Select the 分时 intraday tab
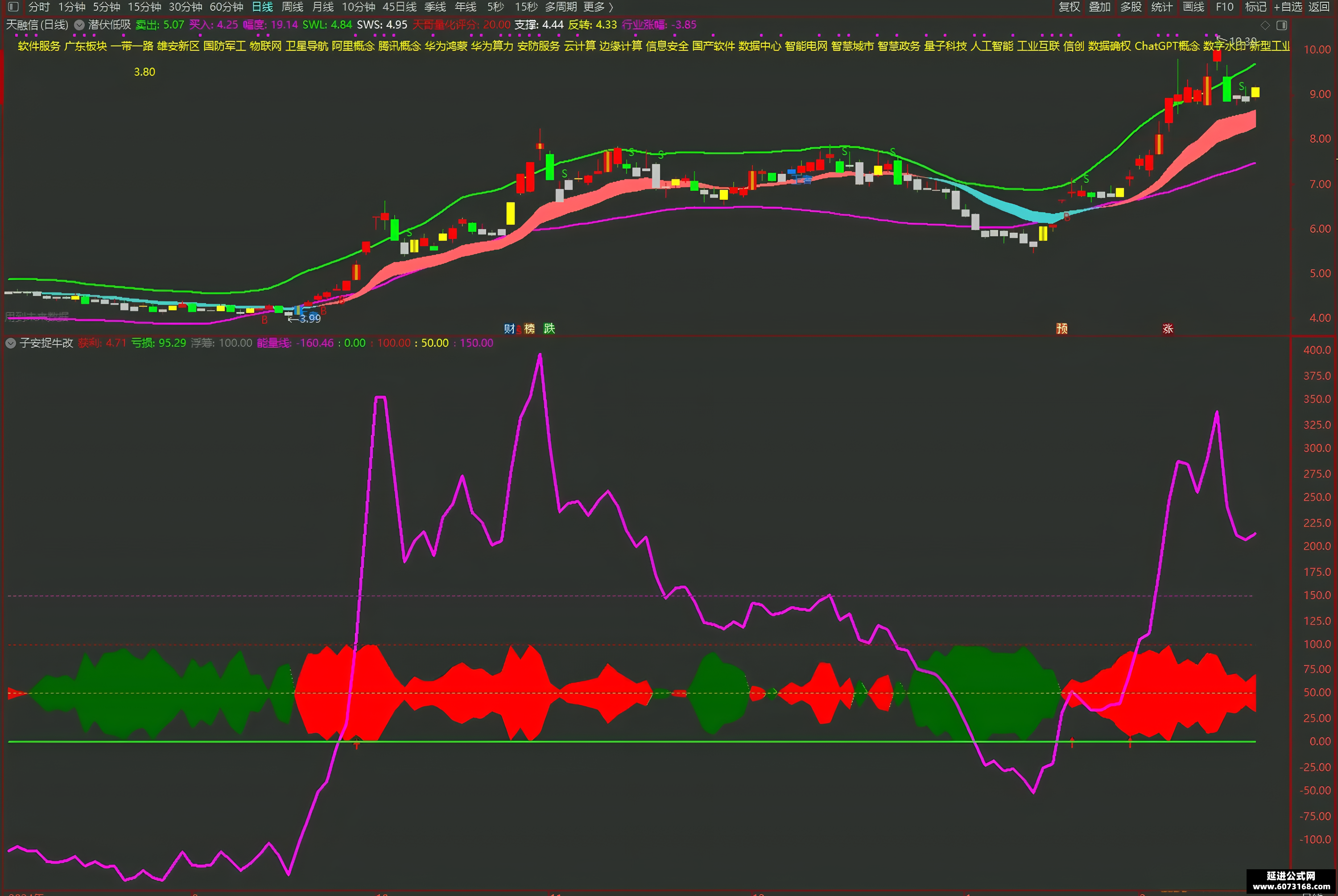The width and height of the screenshot is (1338, 896). [x=39, y=7]
